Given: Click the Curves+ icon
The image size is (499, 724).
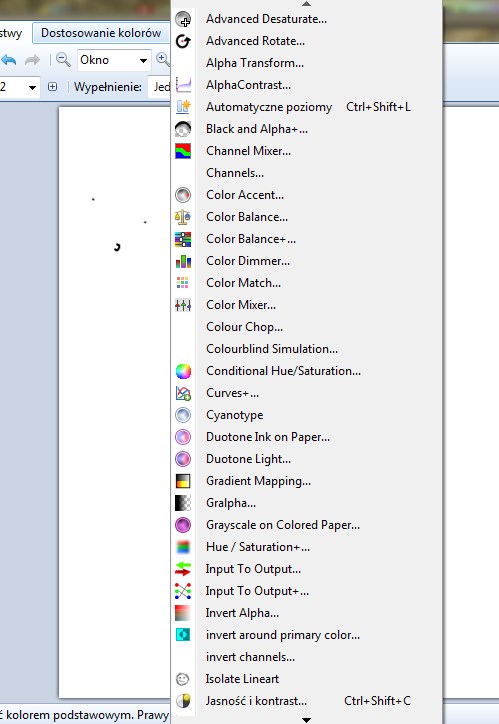Looking at the screenshot, I should tap(183, 393).
